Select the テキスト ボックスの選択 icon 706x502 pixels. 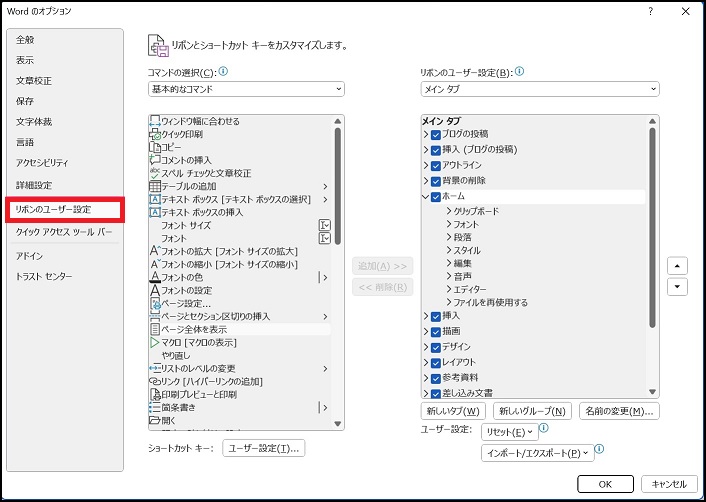(155, 199)
